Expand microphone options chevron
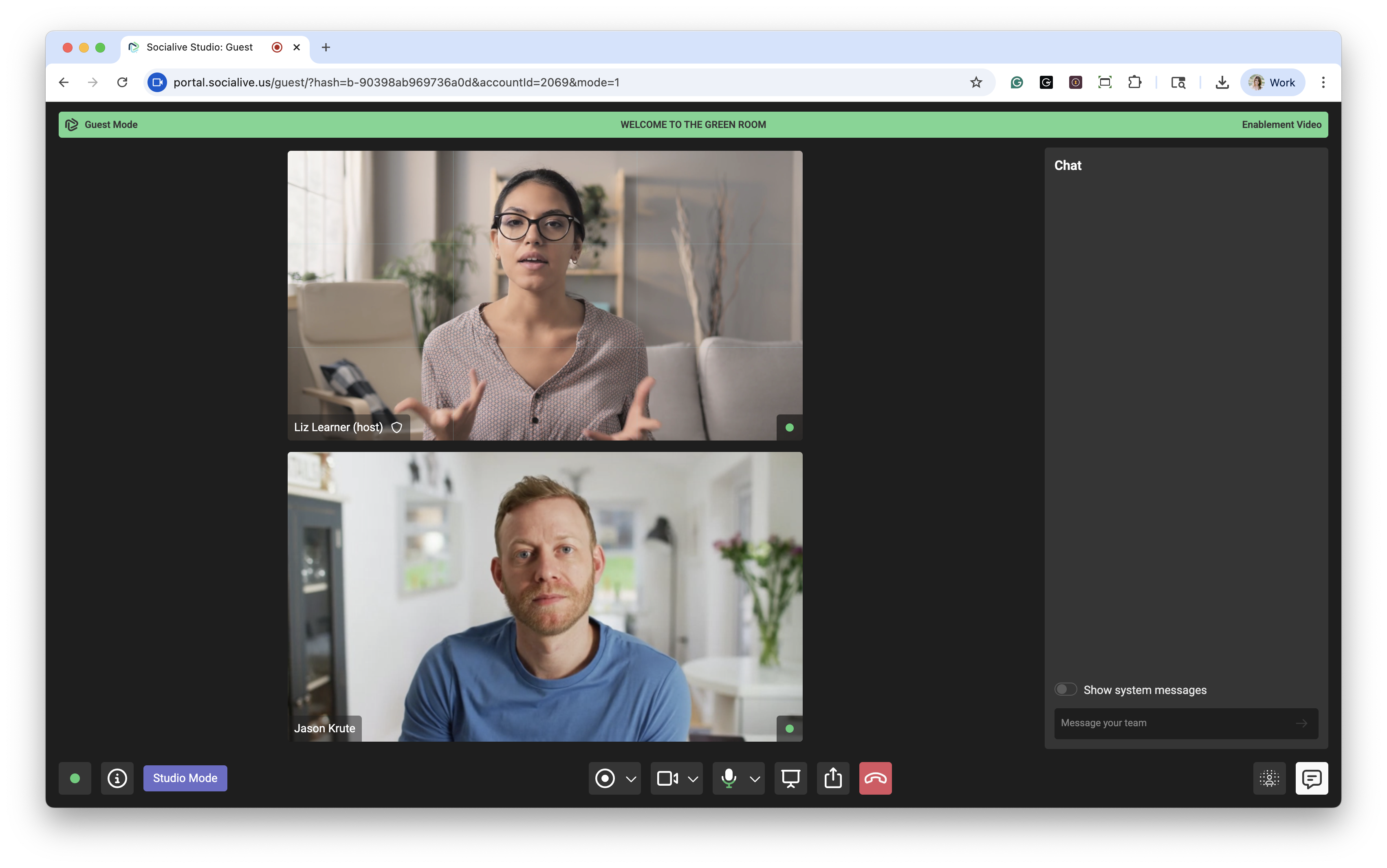Image resolution: width=1387 pixels, height=868 pixels. coord(755,779)
